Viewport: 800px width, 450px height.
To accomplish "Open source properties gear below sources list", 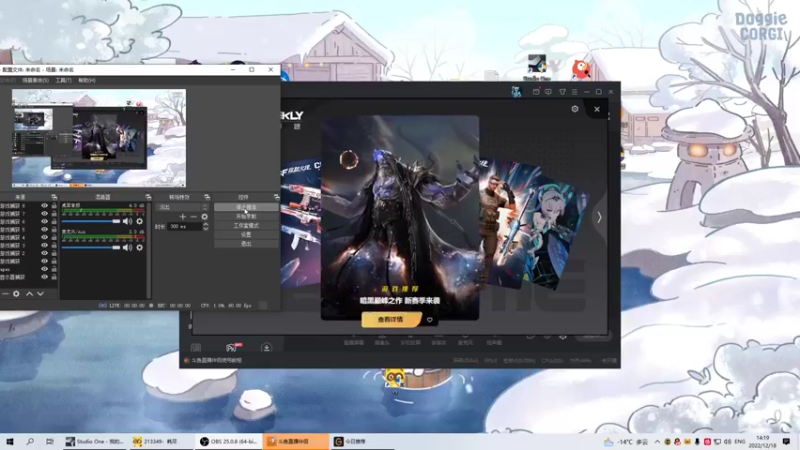I will pyautogui.click(x=16, y=294).
